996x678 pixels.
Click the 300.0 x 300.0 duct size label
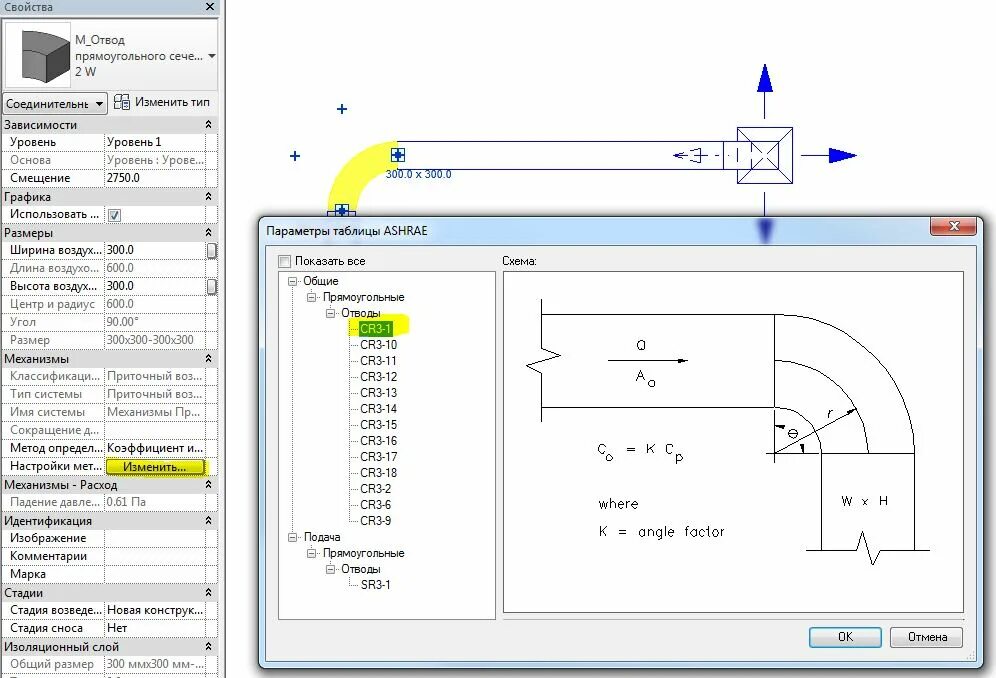point(419,174)
